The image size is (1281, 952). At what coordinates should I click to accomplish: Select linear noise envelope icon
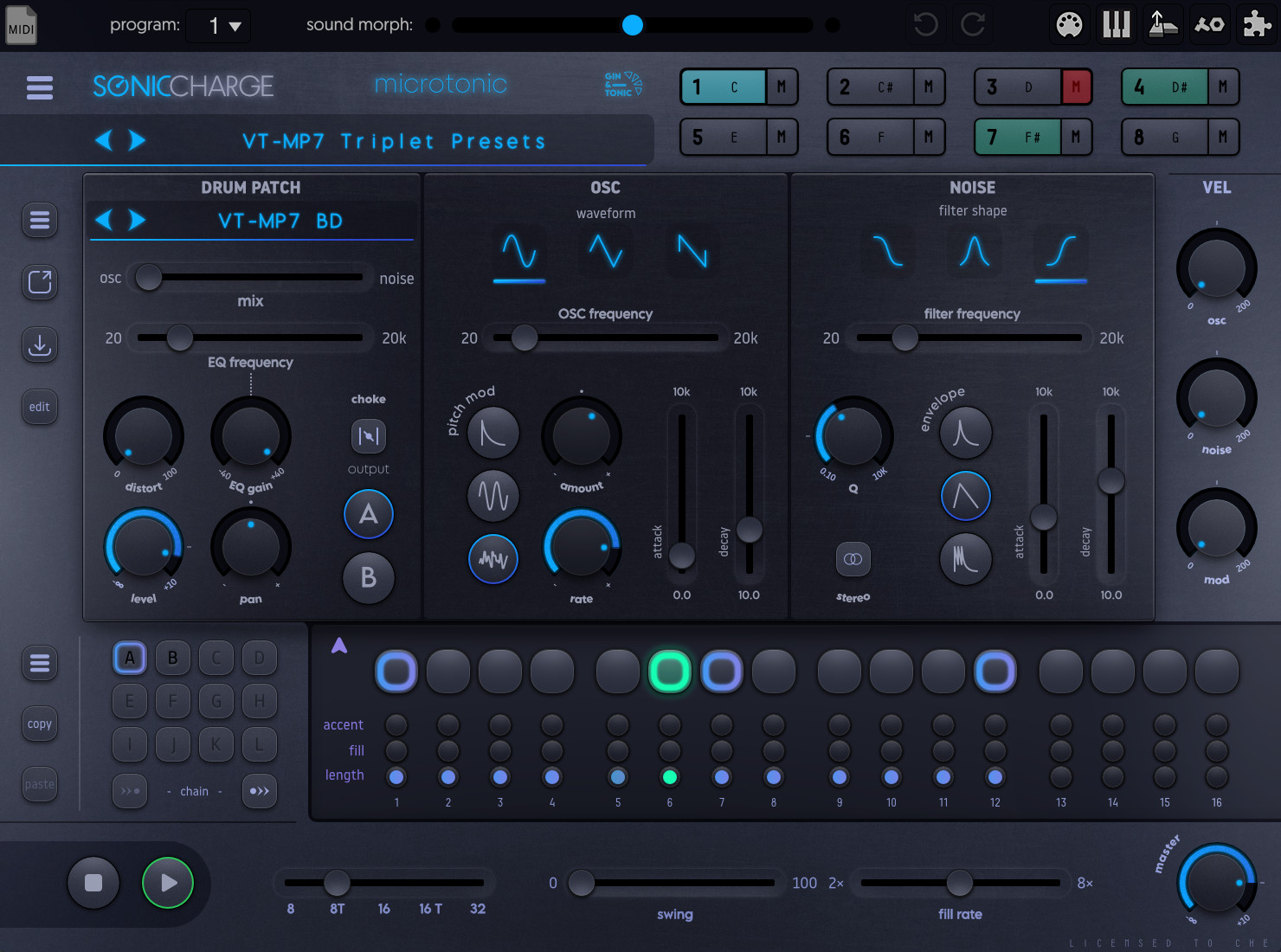966,496
